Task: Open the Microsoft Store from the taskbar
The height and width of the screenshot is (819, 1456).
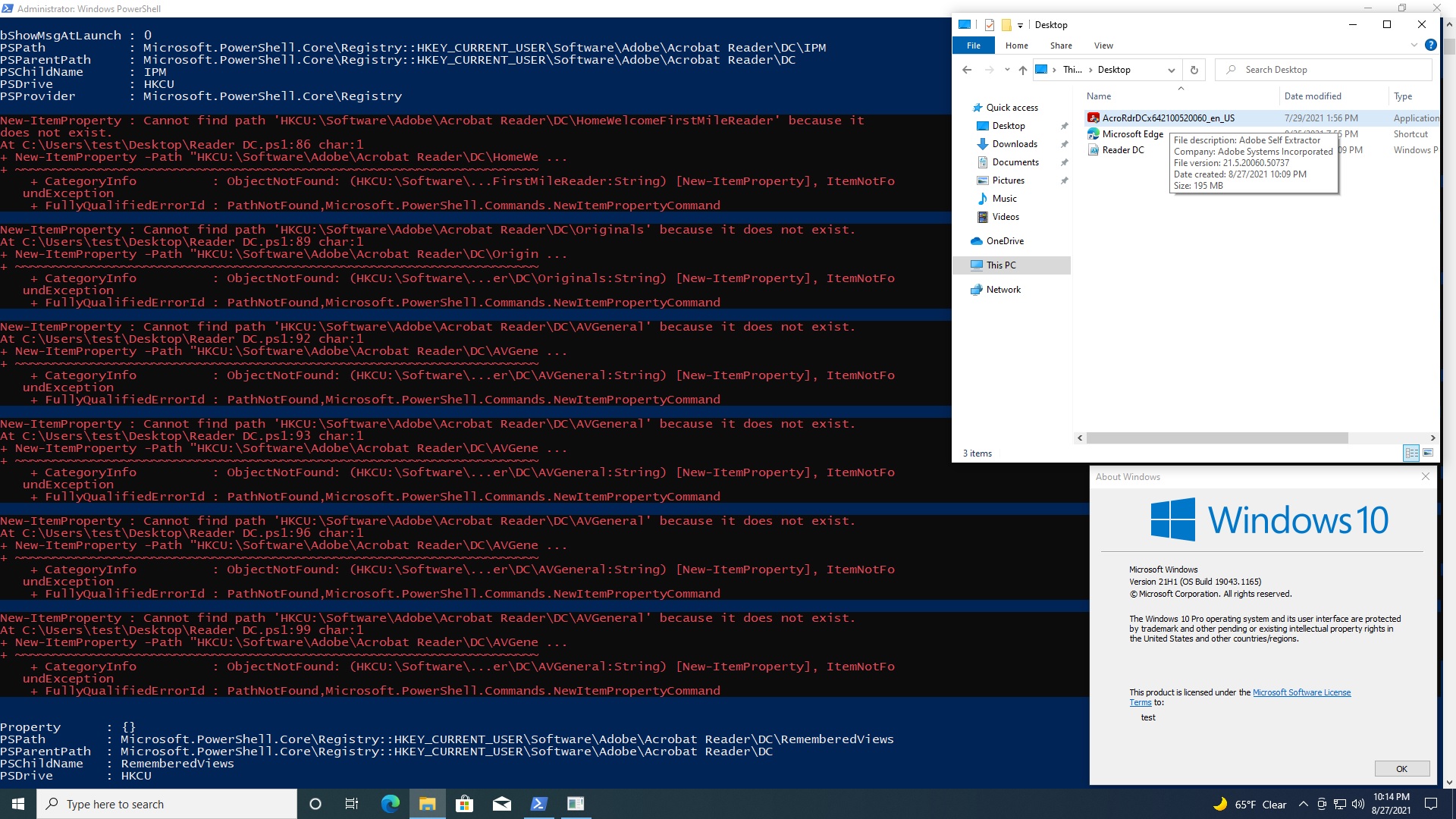Action: 465,804
